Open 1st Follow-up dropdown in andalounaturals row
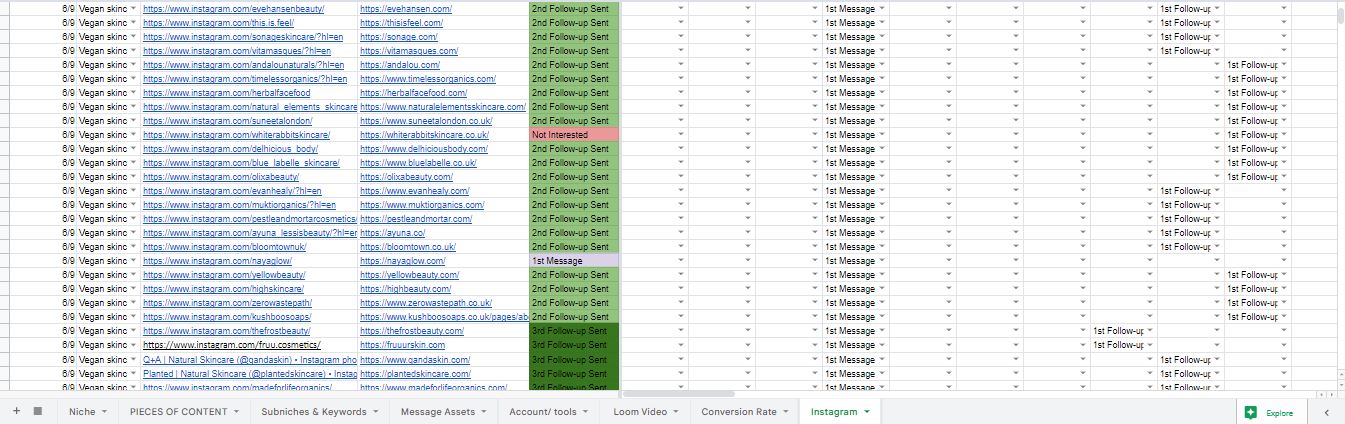Viewport: 1345px width, 424px height. coord(1283,65)
